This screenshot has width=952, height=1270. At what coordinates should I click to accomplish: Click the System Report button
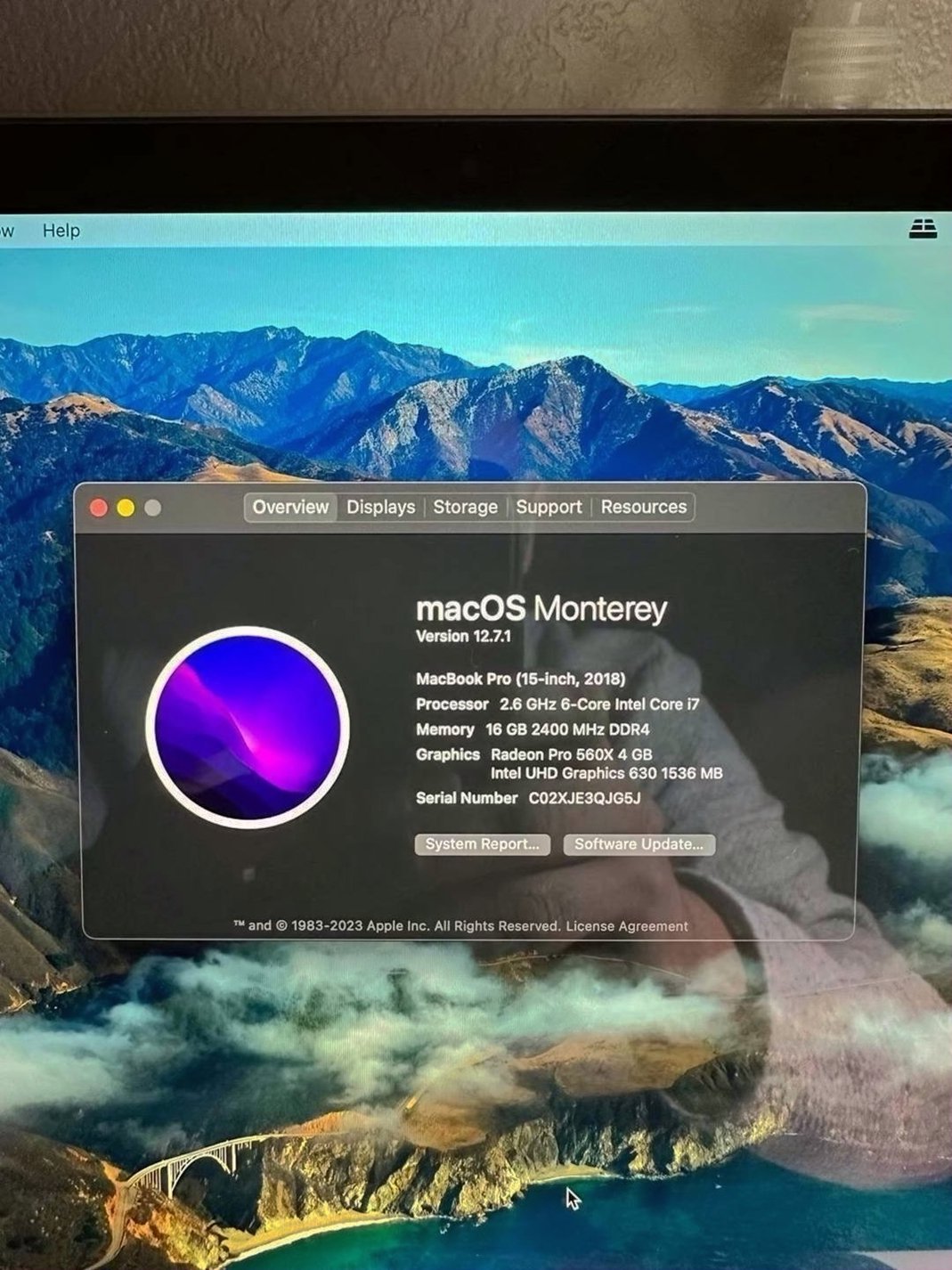click(482, 844)
